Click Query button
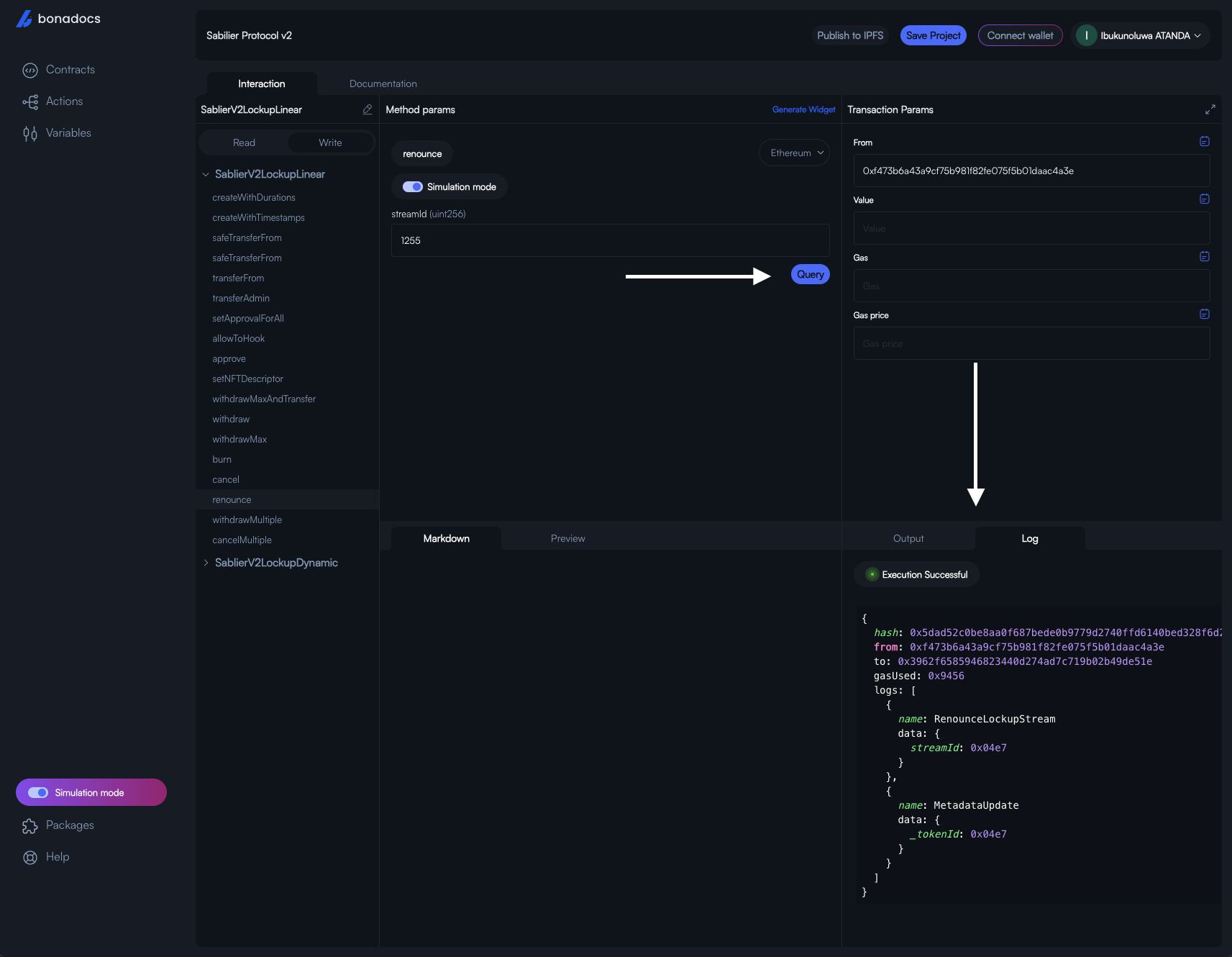Image resolution: width=1232 pixels, height=957 pixels. coord(810,274)
